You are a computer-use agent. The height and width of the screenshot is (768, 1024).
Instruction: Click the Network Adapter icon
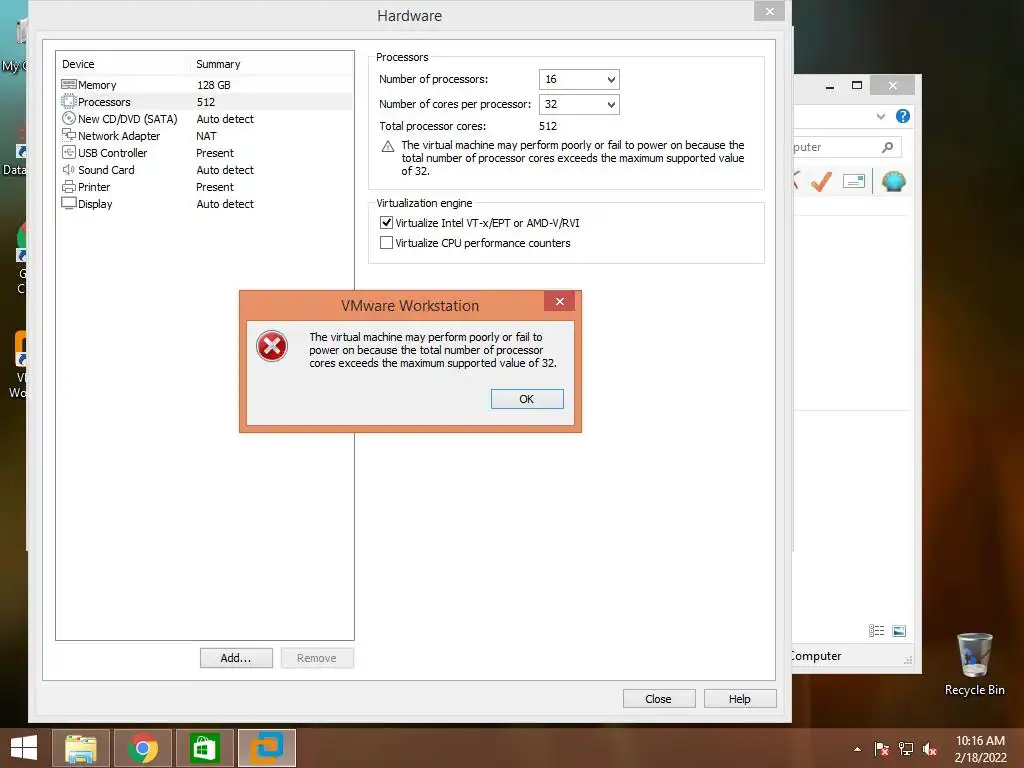tap(69, 135)
